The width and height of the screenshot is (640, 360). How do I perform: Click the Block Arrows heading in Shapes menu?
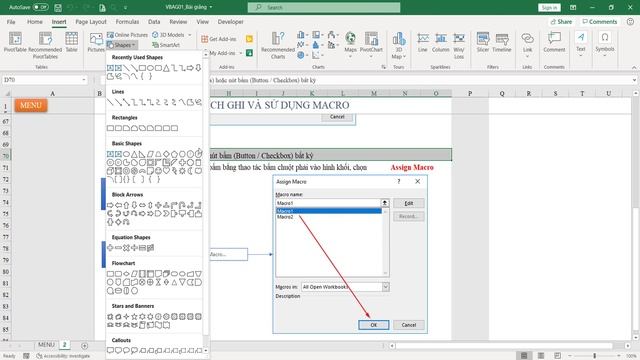point(127,195)
